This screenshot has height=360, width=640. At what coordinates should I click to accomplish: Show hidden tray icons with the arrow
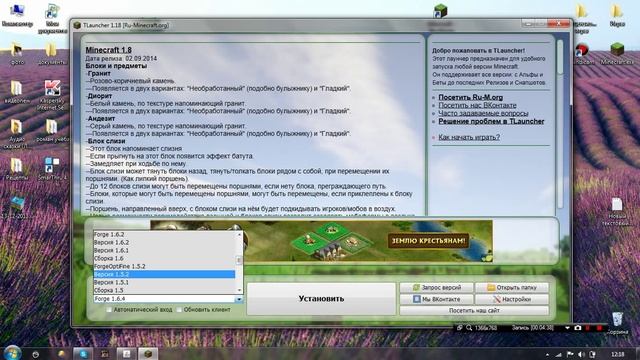547,354
